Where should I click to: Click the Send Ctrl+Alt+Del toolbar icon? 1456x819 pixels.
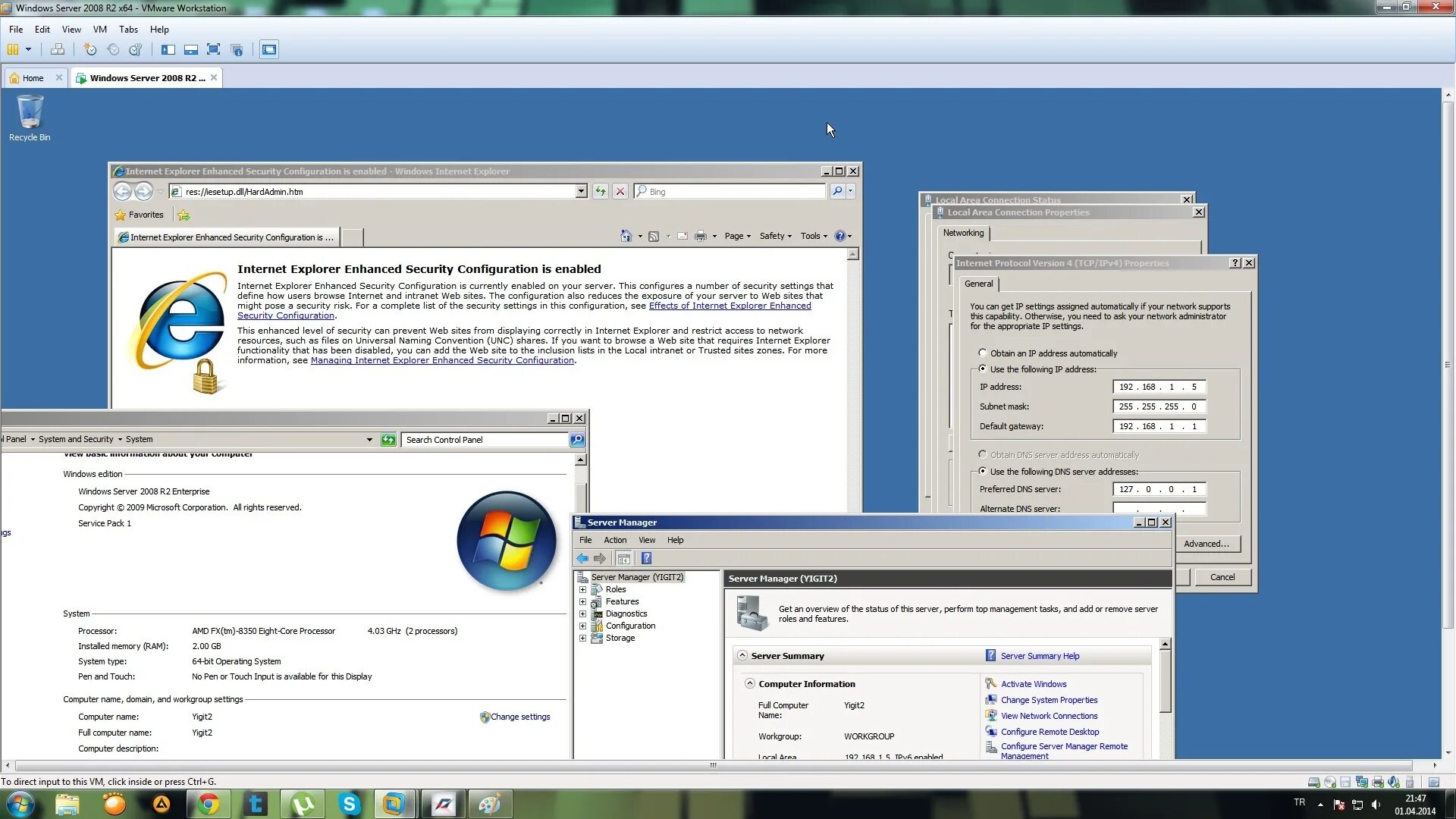(58, 50)
